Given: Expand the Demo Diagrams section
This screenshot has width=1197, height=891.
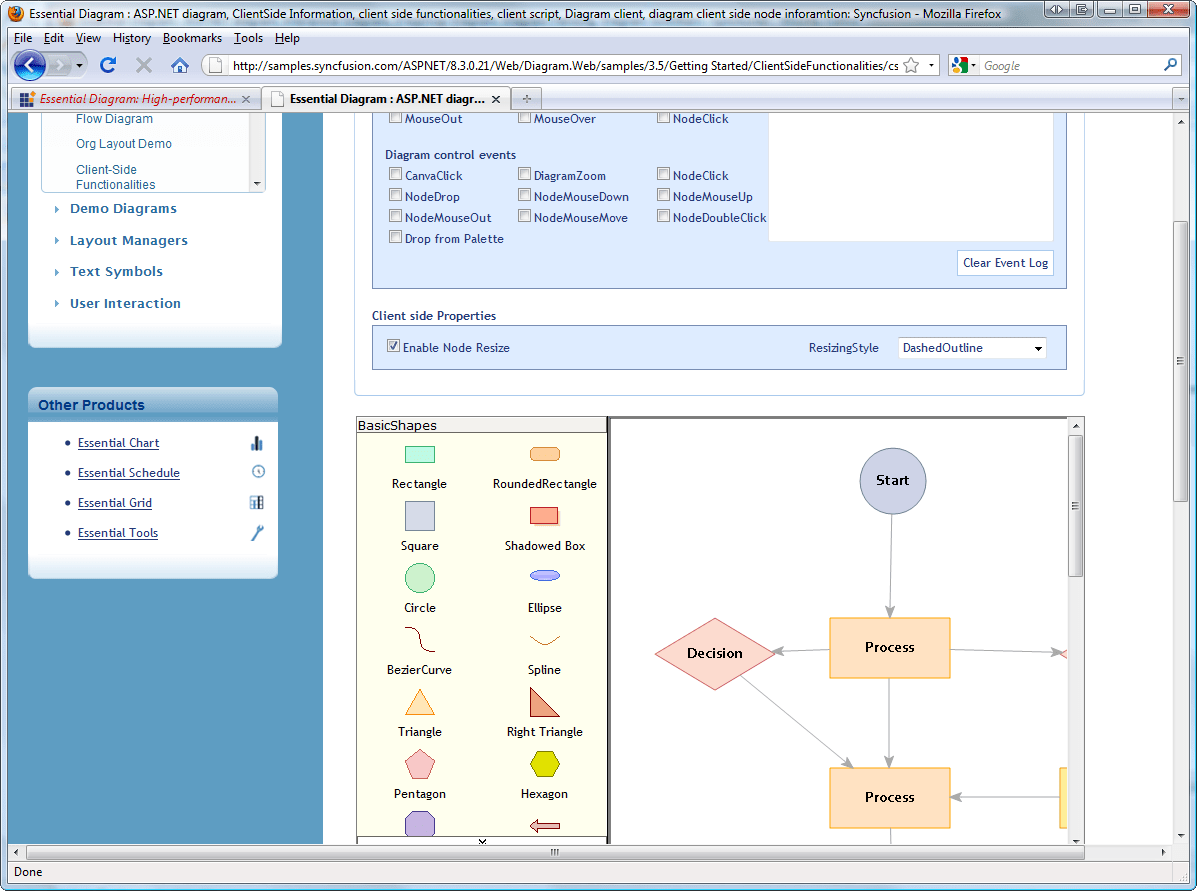Looking at the screenshot, I should 123,208.
